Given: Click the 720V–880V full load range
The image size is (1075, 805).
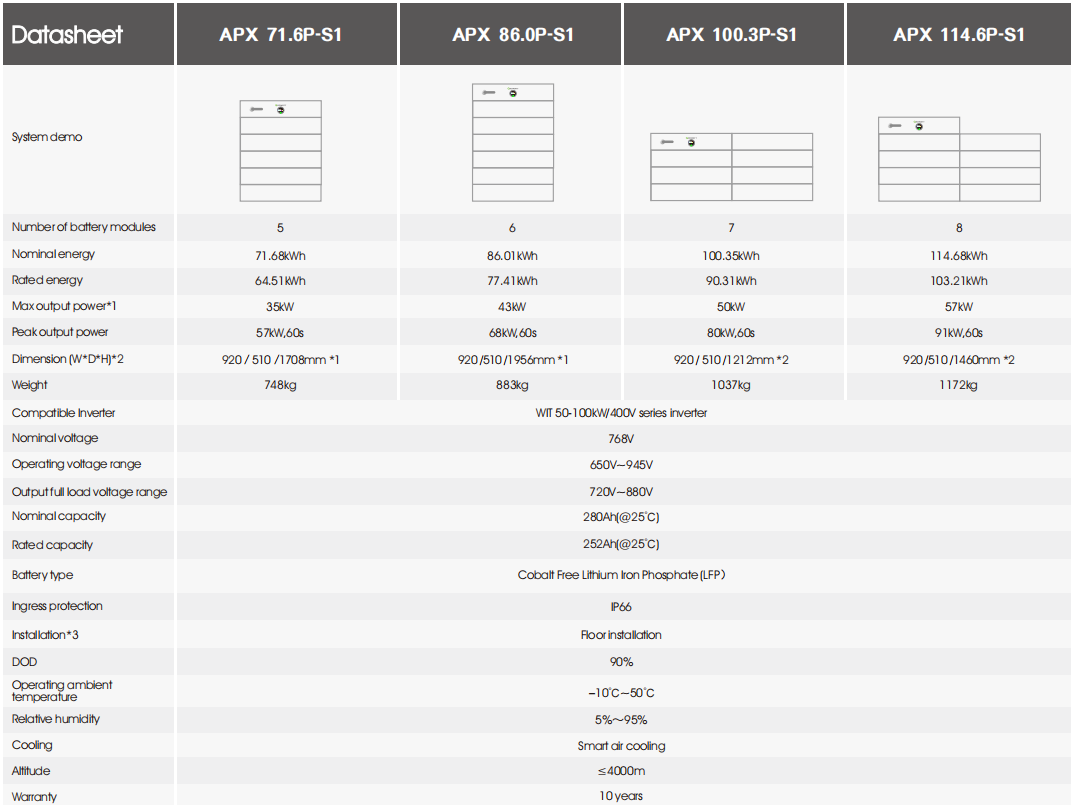Looking at the screenshot, I should [x=621, y=492].
